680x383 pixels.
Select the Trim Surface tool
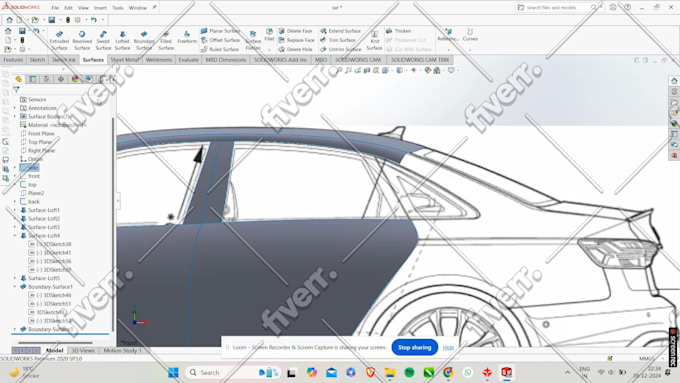(338, 40)
